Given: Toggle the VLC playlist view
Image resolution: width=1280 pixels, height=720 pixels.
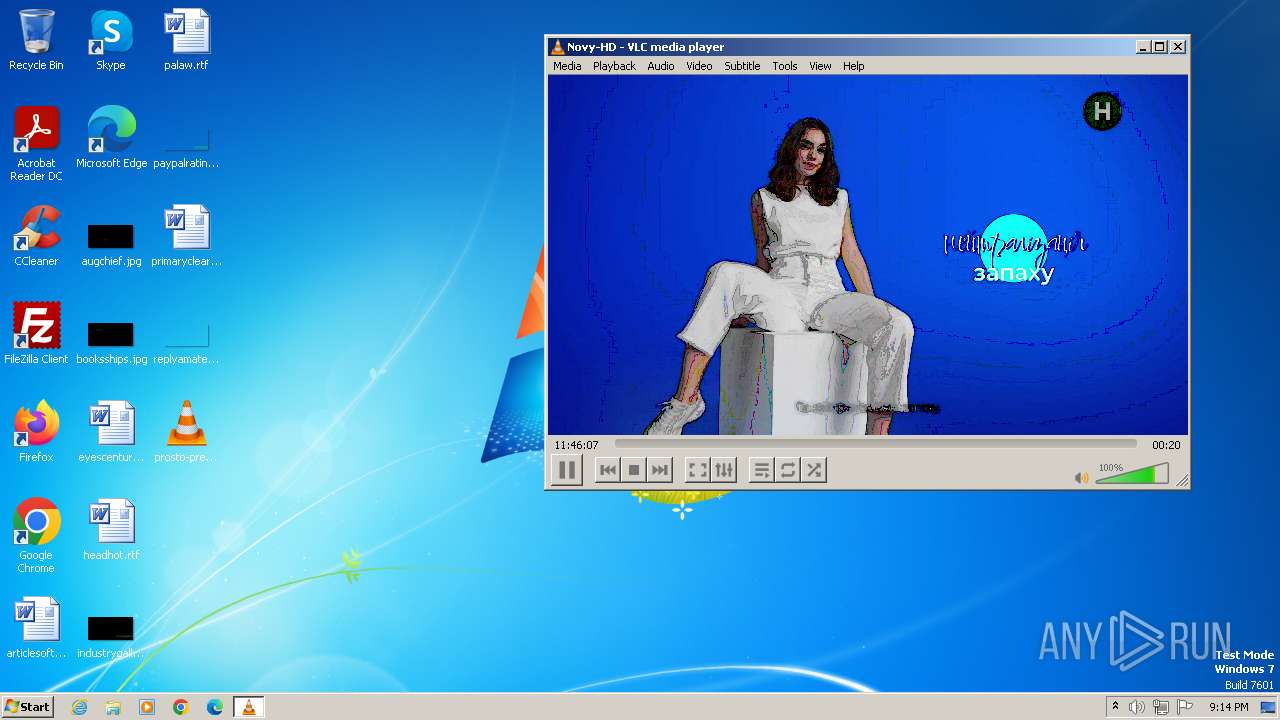Looking at the screenshot, I should pos(762,470).
